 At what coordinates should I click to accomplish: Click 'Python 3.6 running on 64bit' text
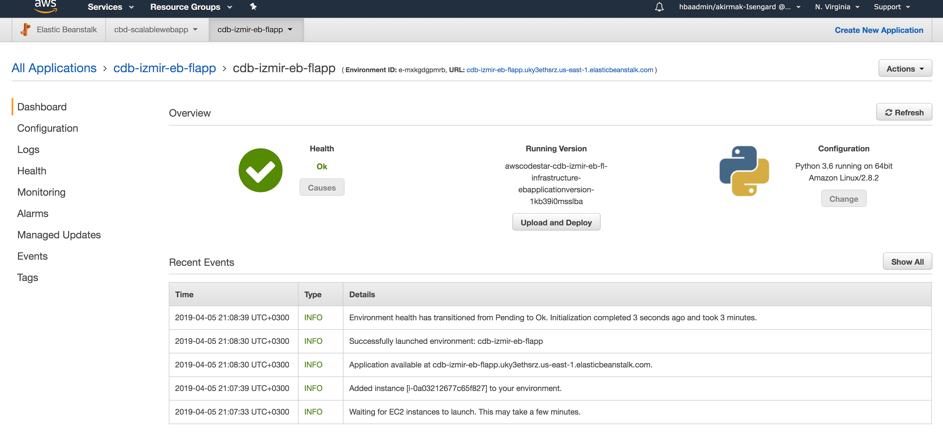tap(843, 167)
